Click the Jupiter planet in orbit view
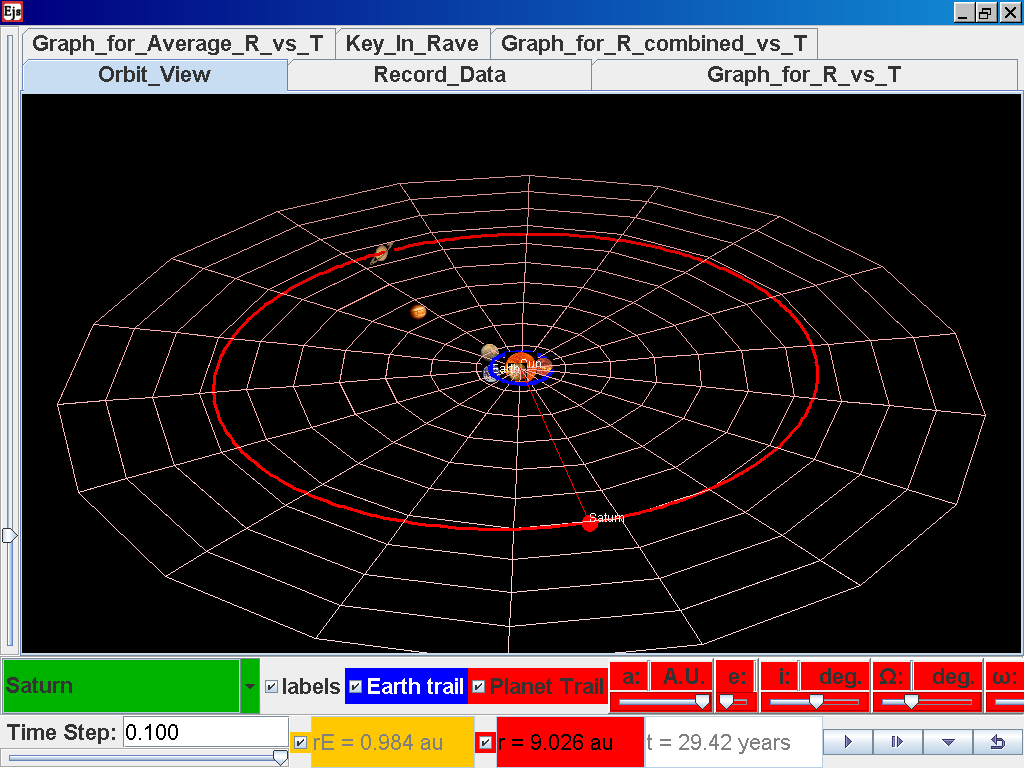The width and height of the screenshot is (1024, 768). (418, 311)
